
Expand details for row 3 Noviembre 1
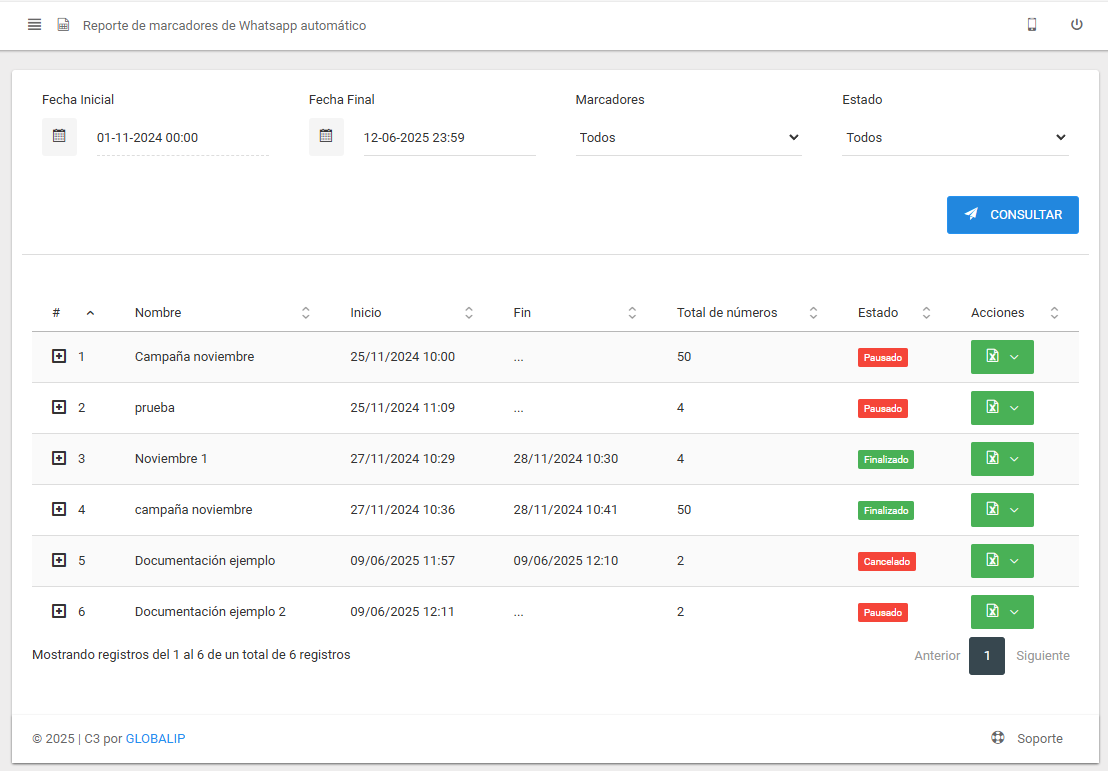[x=59, y=458]
